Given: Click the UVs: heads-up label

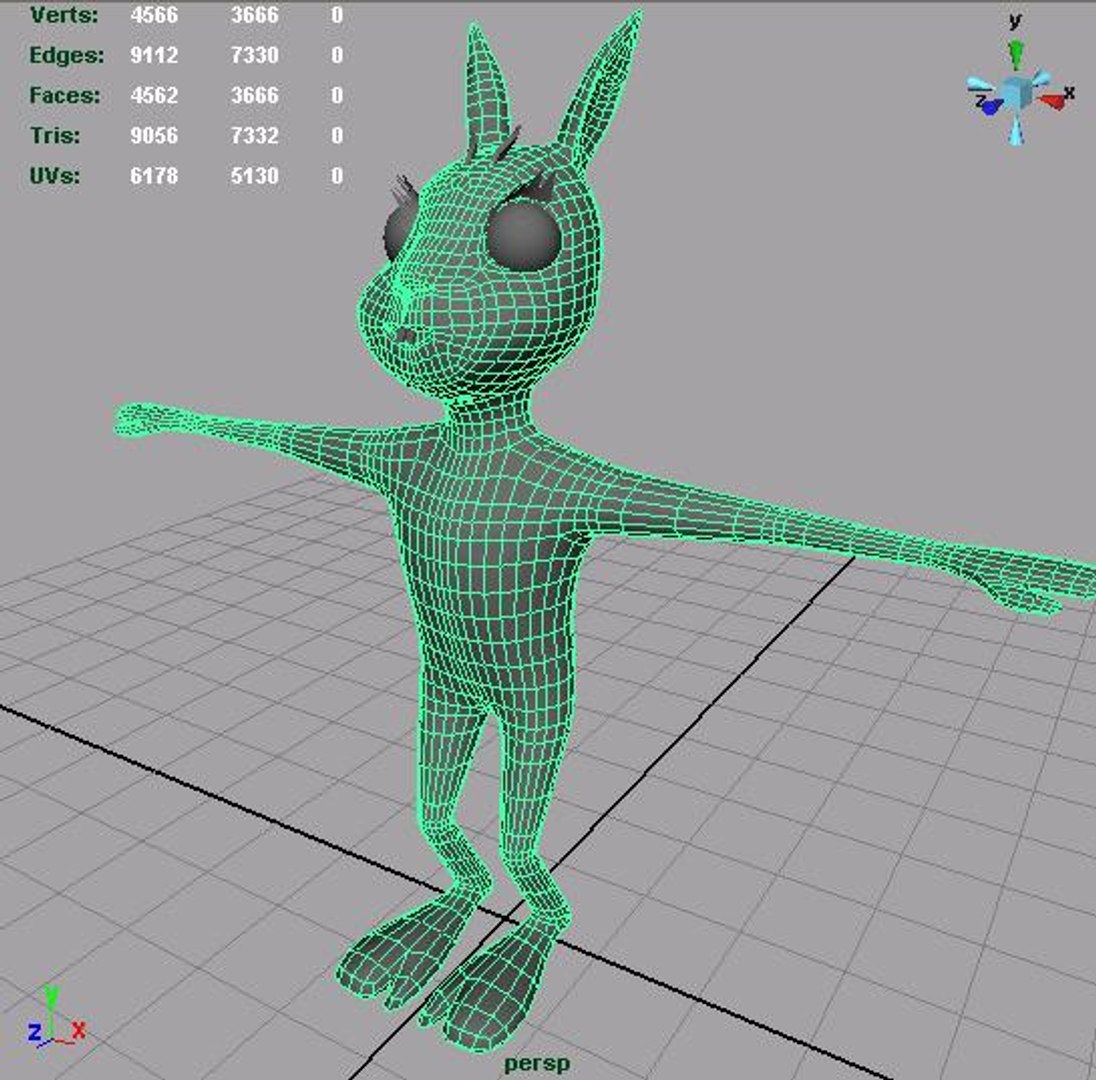Looking at the screenshot, I should click(55, 175).
